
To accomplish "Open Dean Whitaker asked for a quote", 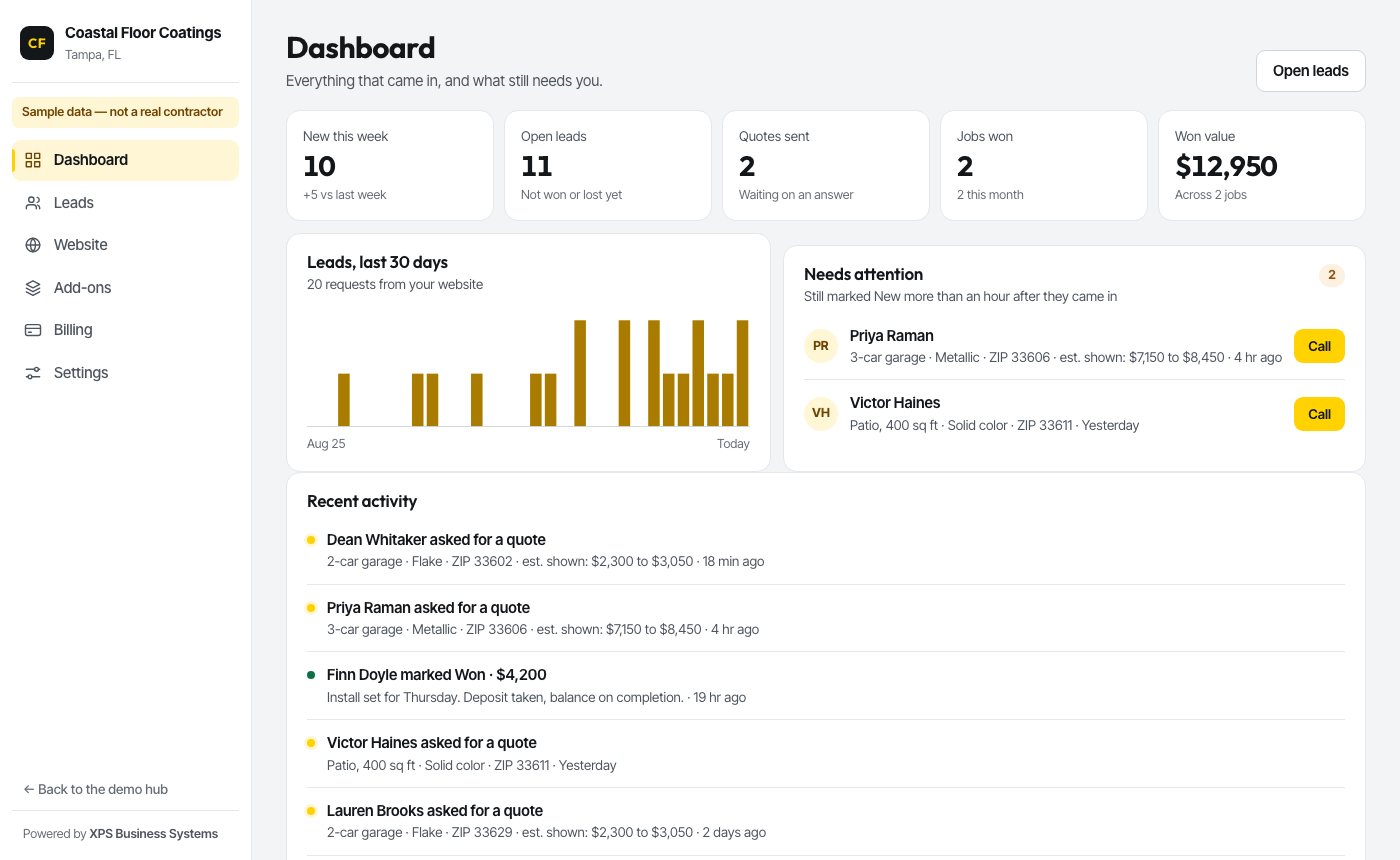I will [x=826, y=550].
